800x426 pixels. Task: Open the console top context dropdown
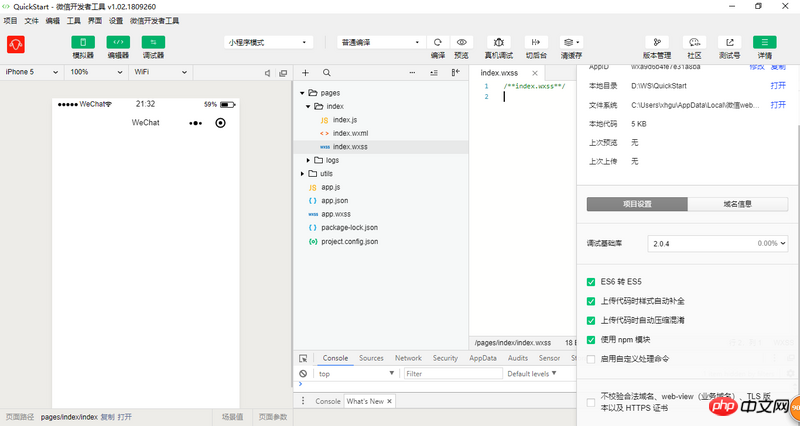pyautogui.click(x=355, y=373)
